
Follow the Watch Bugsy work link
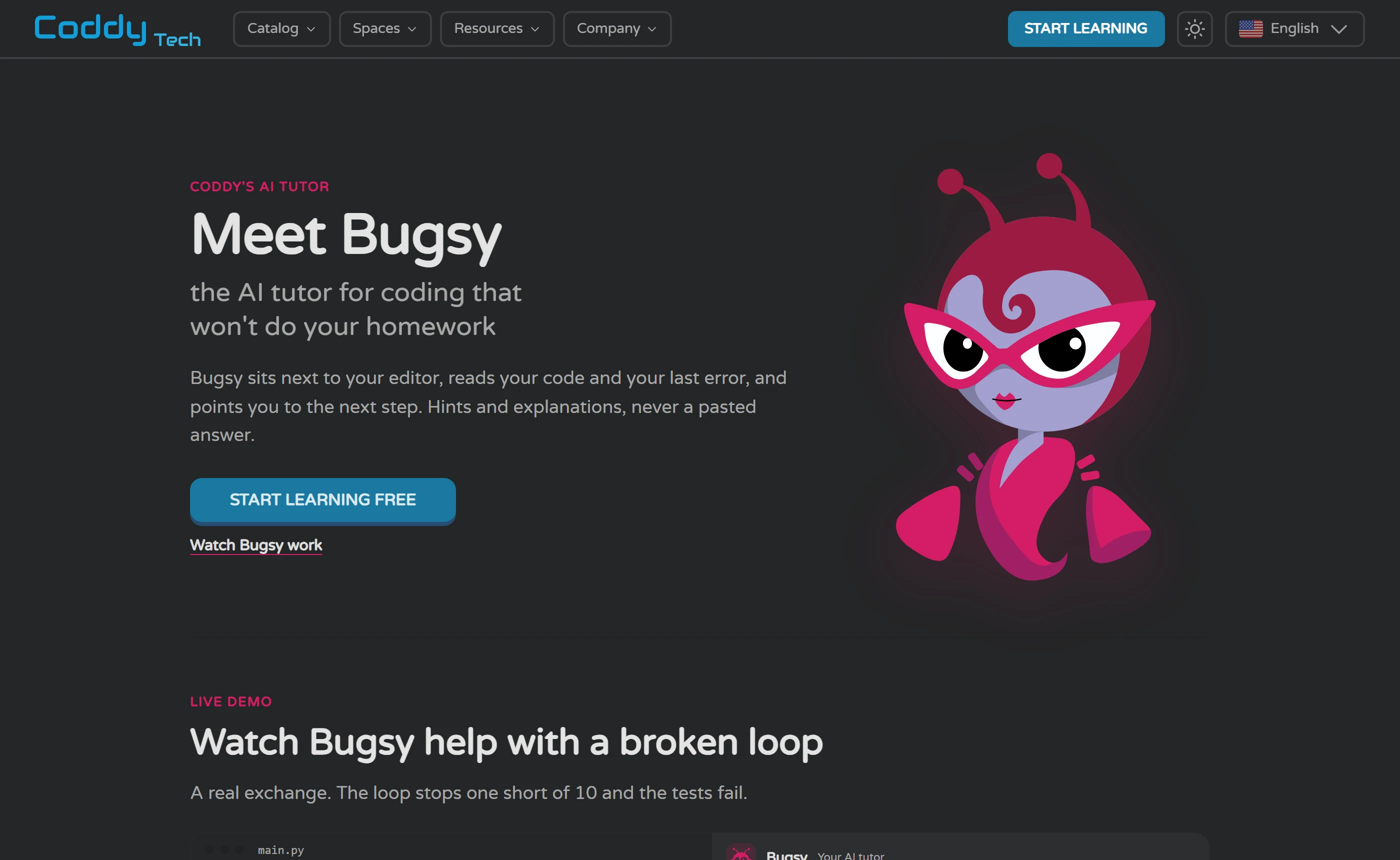point(256,545)
